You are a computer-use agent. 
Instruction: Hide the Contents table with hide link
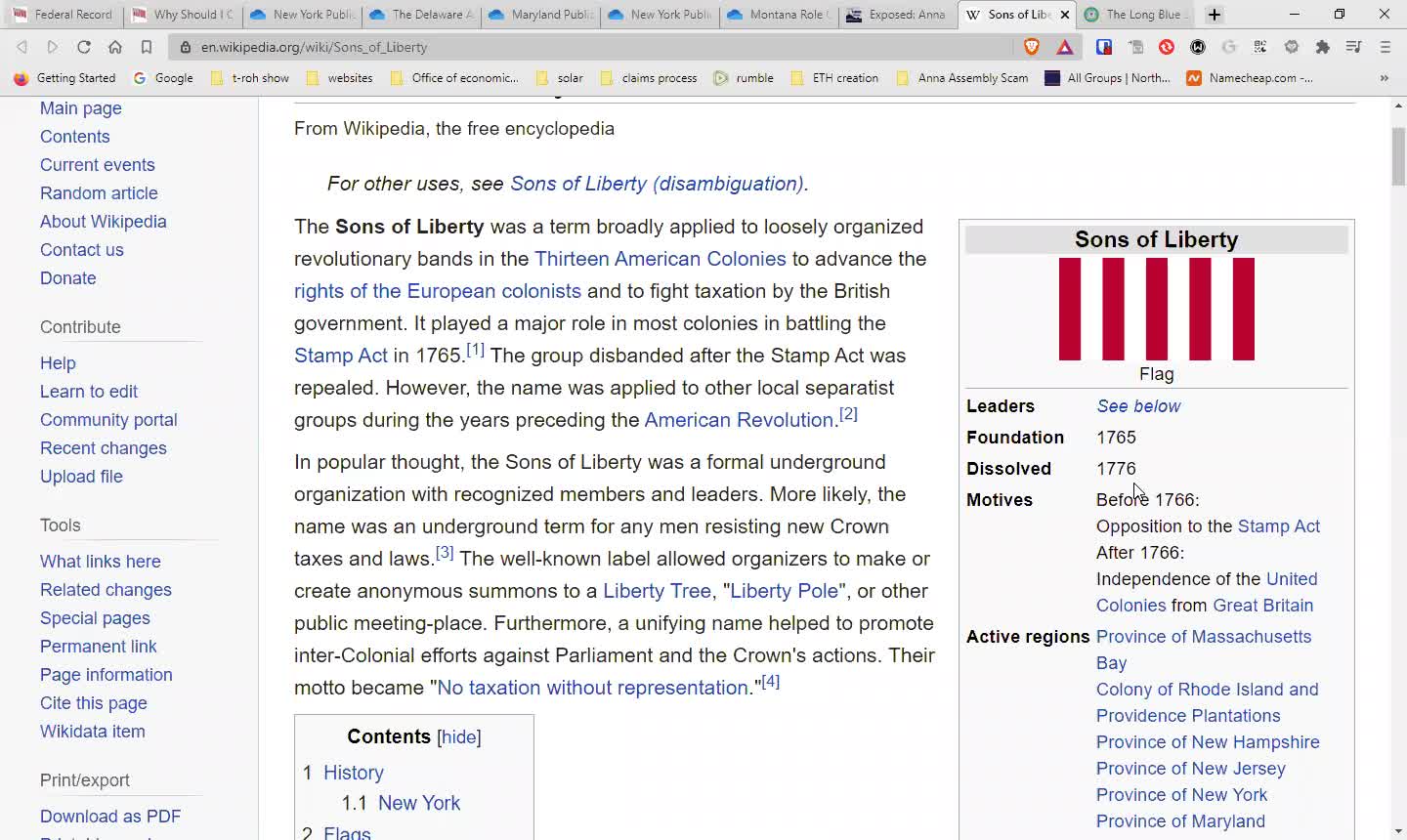click(459, 737)
